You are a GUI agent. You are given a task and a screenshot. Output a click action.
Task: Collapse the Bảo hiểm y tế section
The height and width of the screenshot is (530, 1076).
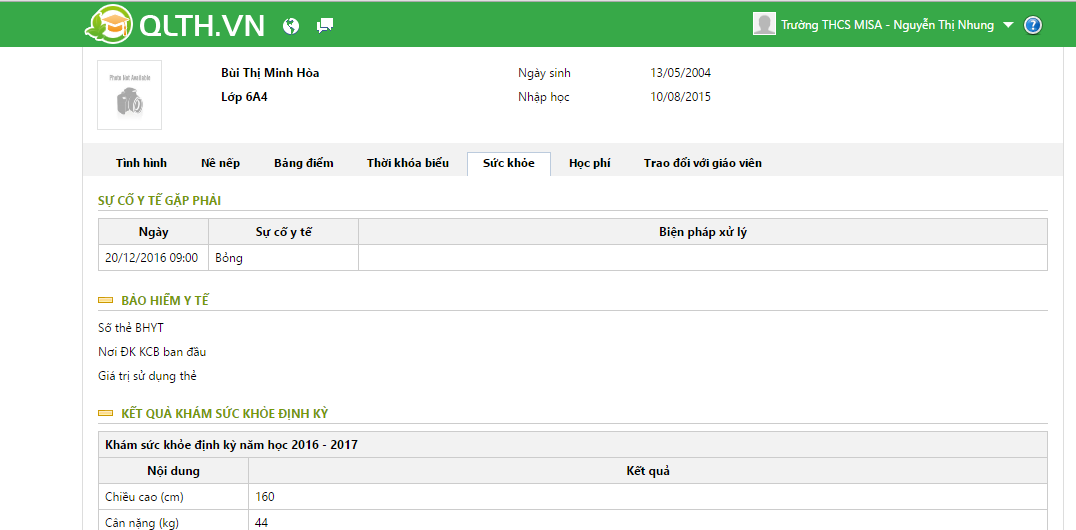pos(105,300)
